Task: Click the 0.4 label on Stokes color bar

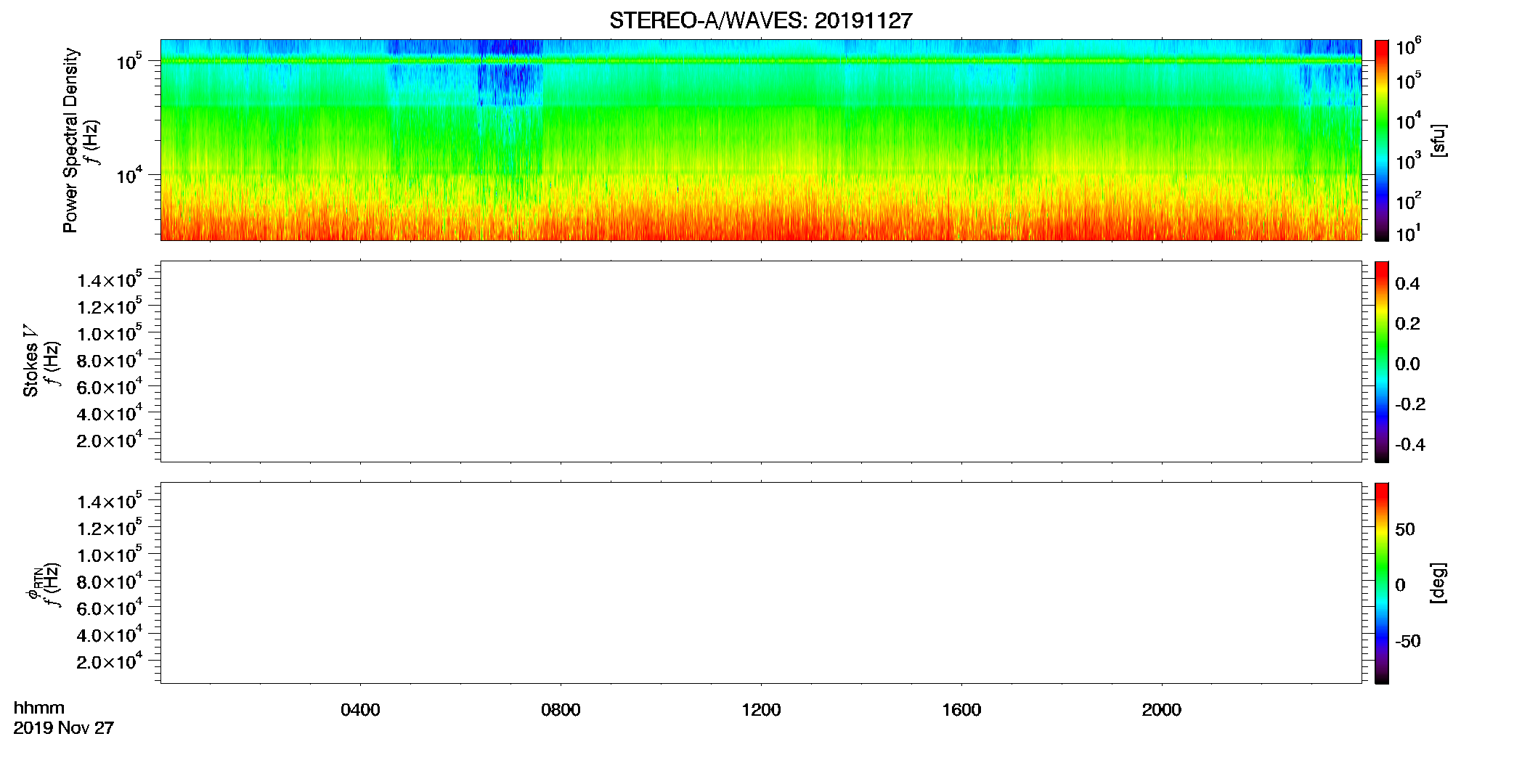Action: coord(1407,284)
